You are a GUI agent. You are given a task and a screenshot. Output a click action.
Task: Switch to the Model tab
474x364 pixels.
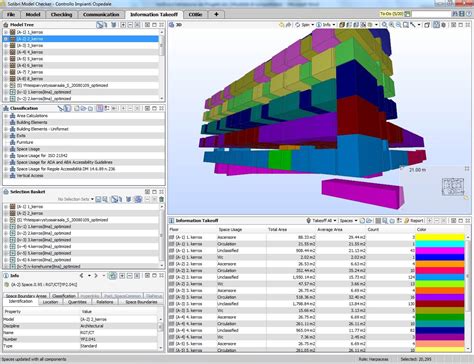coord(33,15)
